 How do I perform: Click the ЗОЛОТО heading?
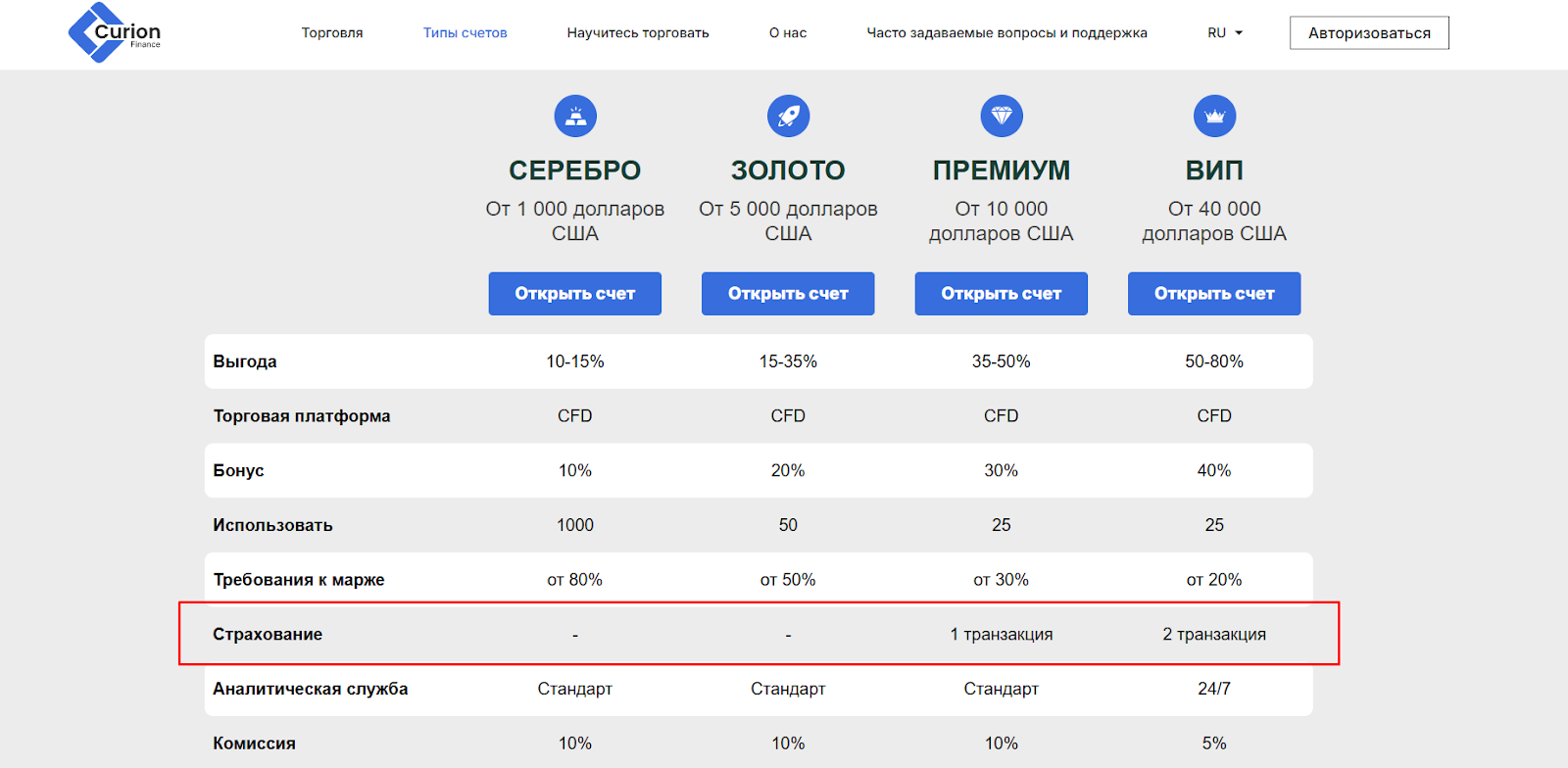point(788,170)
